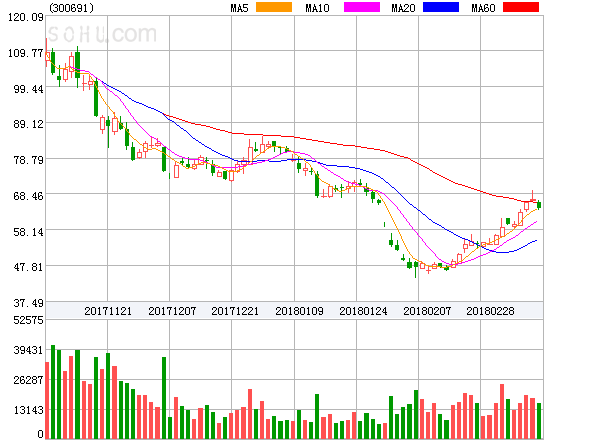
Task: Click the 20180124 date marker
Action: coord(363,311)
